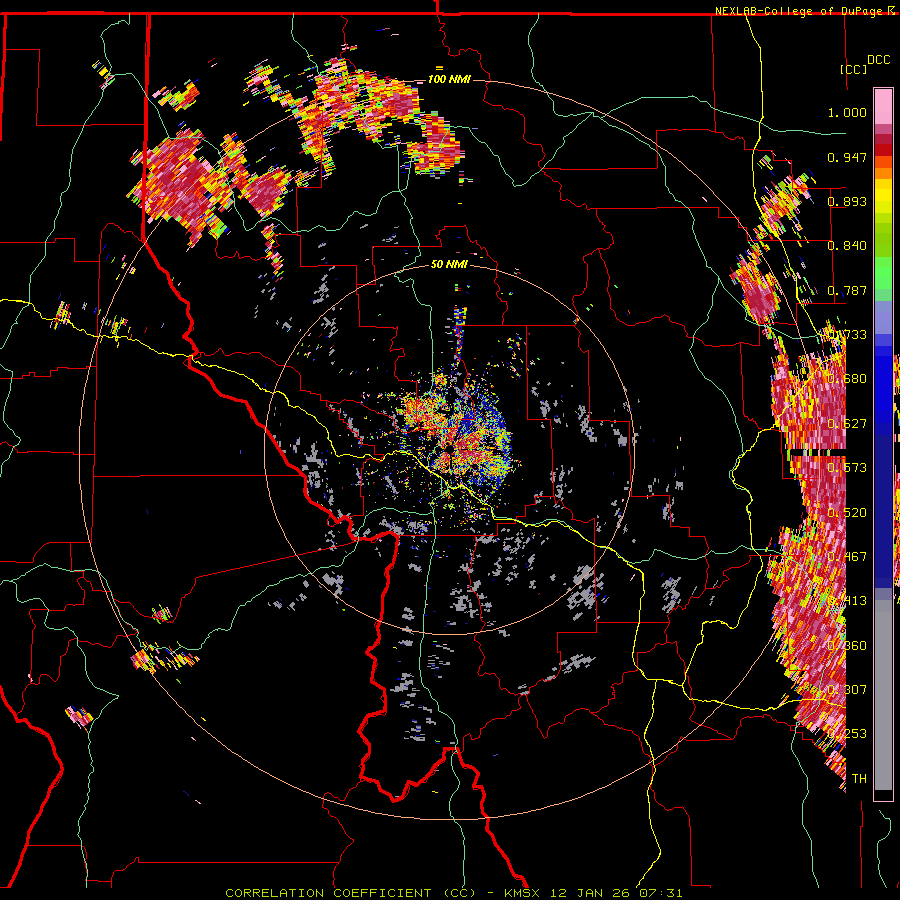This screenshot has width=900, height=900.
Task: Click the 0.840 scale value
Action: click(847, 246)
